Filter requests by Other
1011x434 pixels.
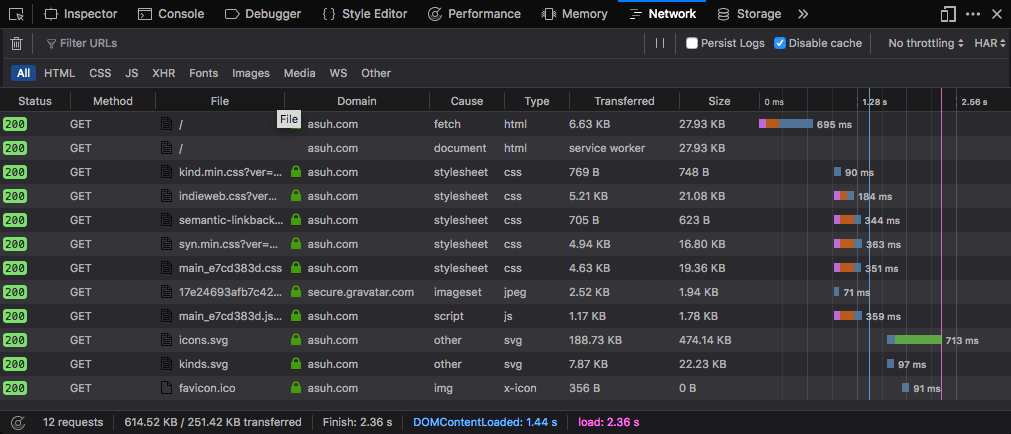(376, 73)
